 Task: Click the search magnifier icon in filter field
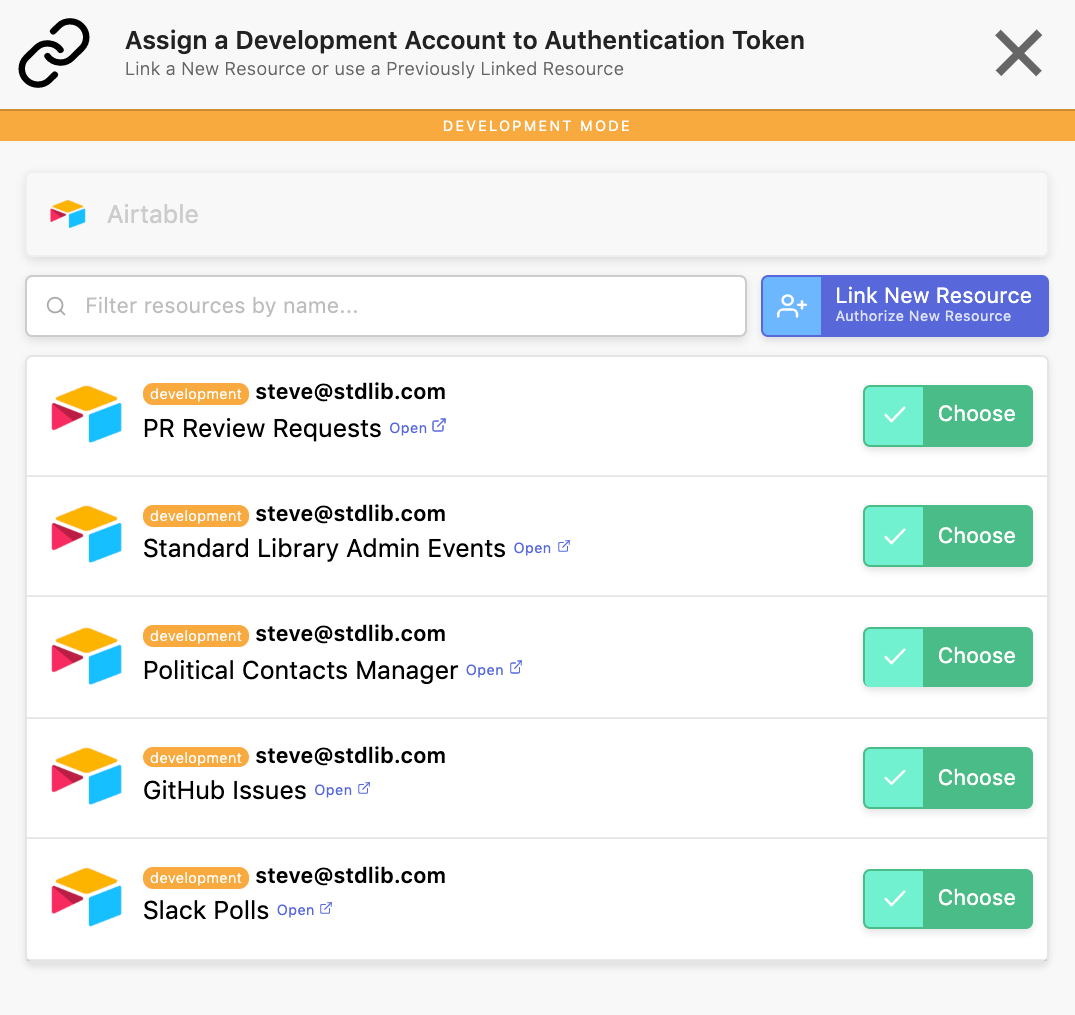(56, 306)
